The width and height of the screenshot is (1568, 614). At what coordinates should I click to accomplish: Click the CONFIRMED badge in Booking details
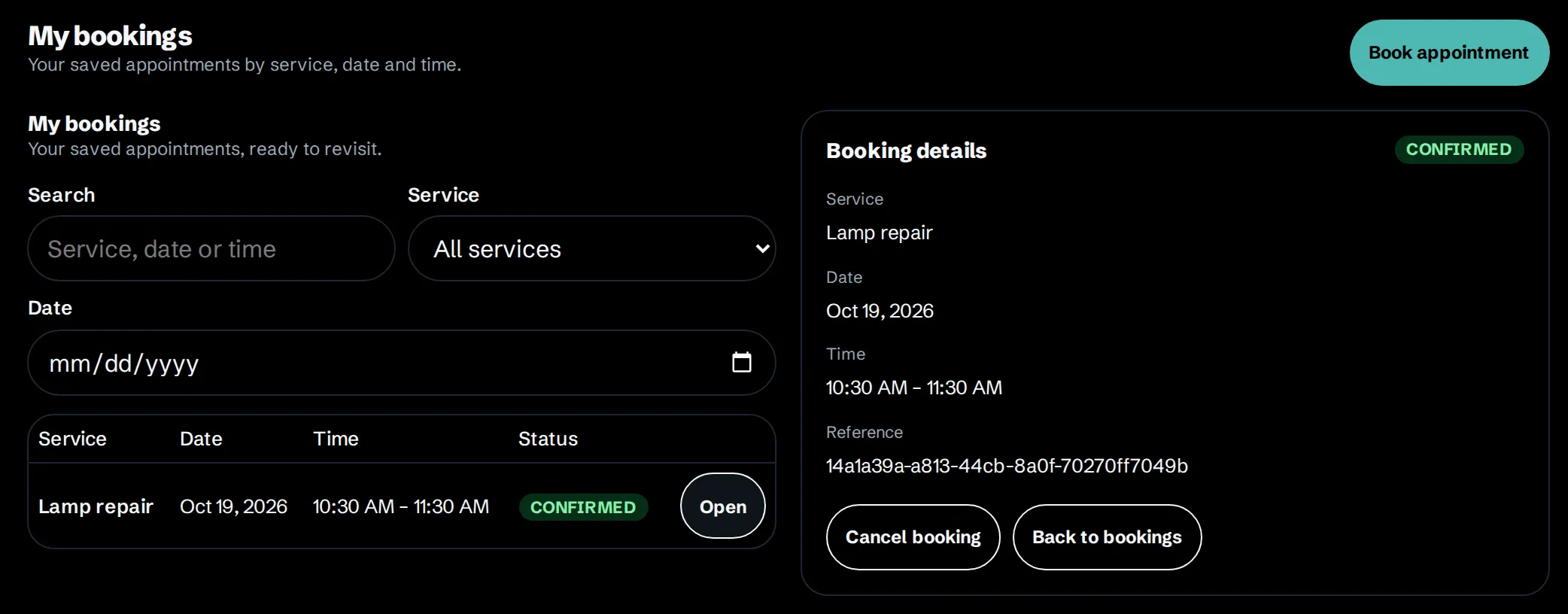[1459, 149]
